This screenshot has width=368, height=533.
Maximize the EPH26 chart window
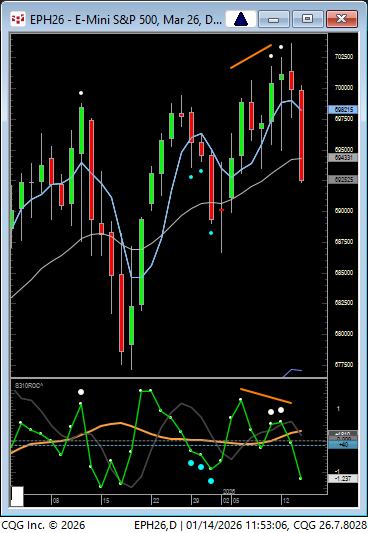tap(308, 19)
